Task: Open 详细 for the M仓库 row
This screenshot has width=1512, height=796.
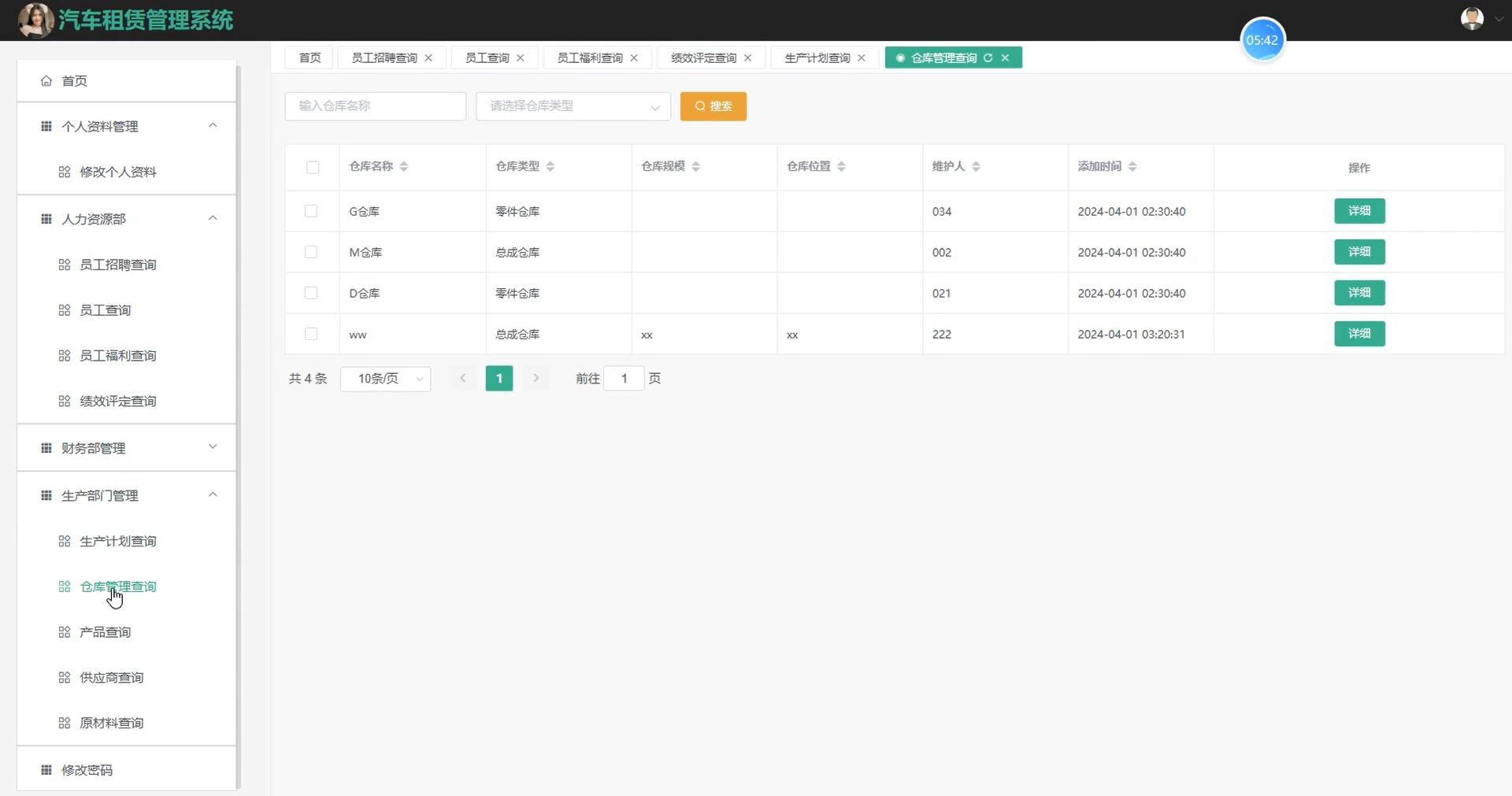Action: coord(1359,252)
